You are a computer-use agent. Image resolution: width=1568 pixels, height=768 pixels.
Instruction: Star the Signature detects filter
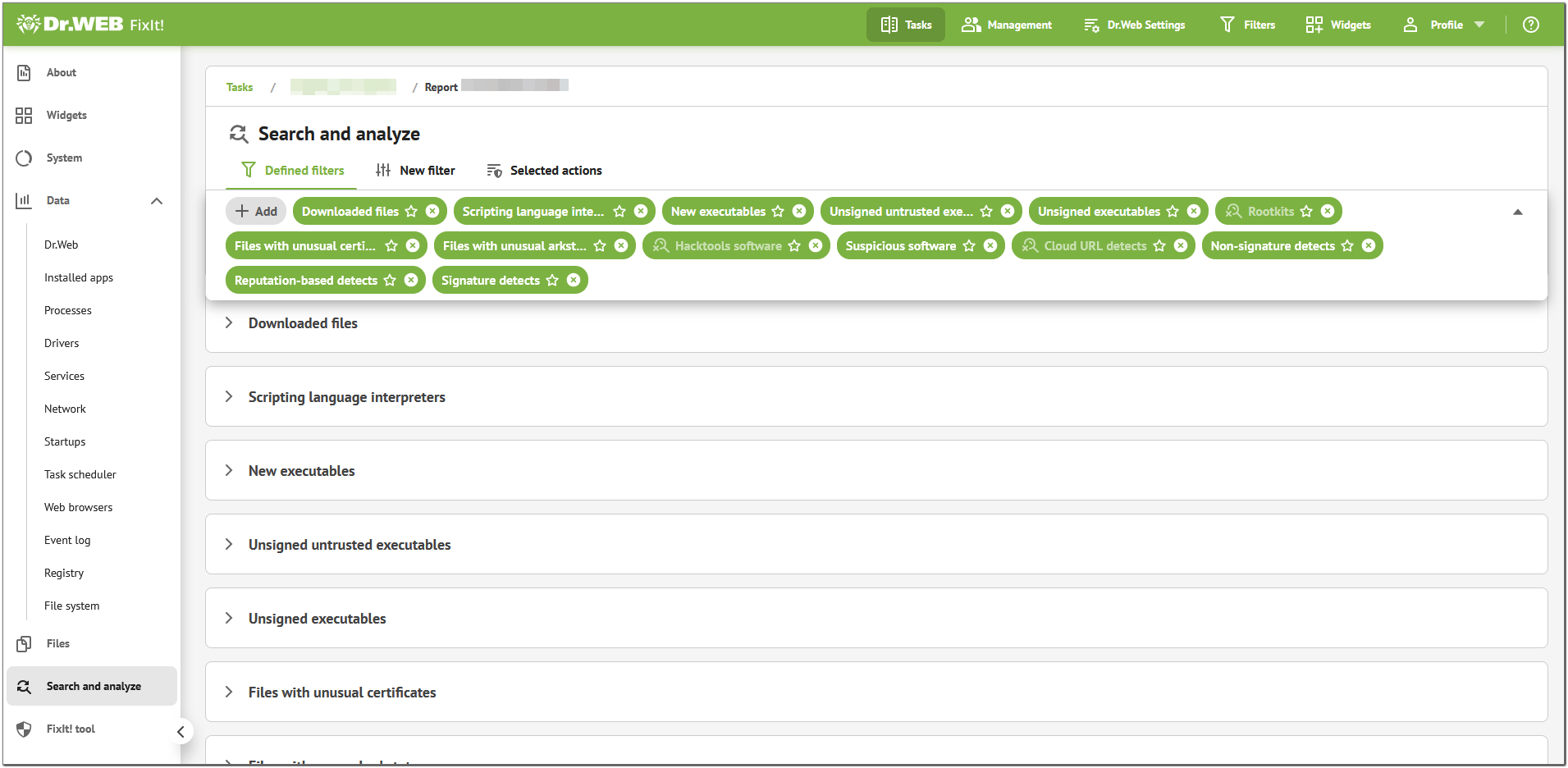point(552,280)
